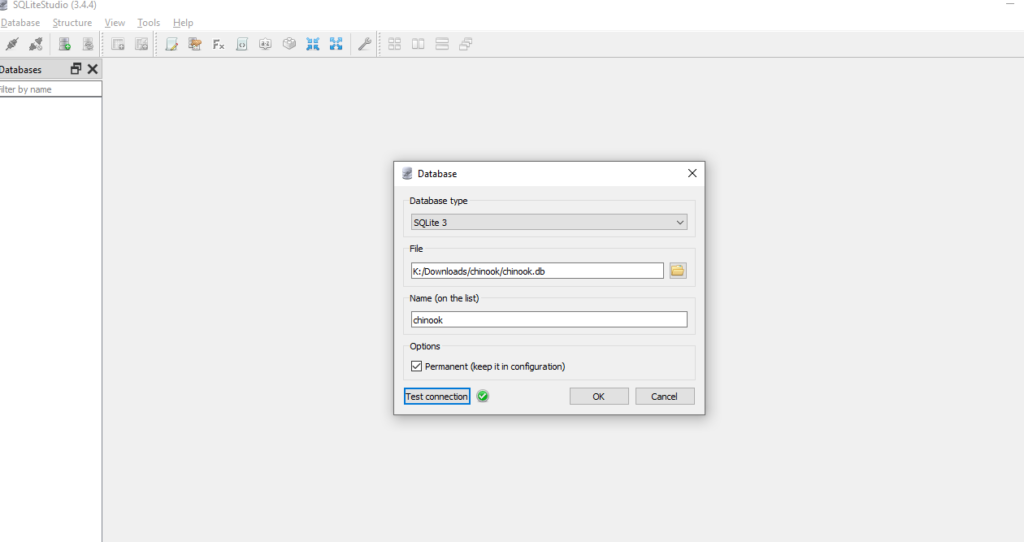The width and height of the screenshot is (1024, 542).
Task: Confirm the dialog with OK
Action: coord(598,397)
